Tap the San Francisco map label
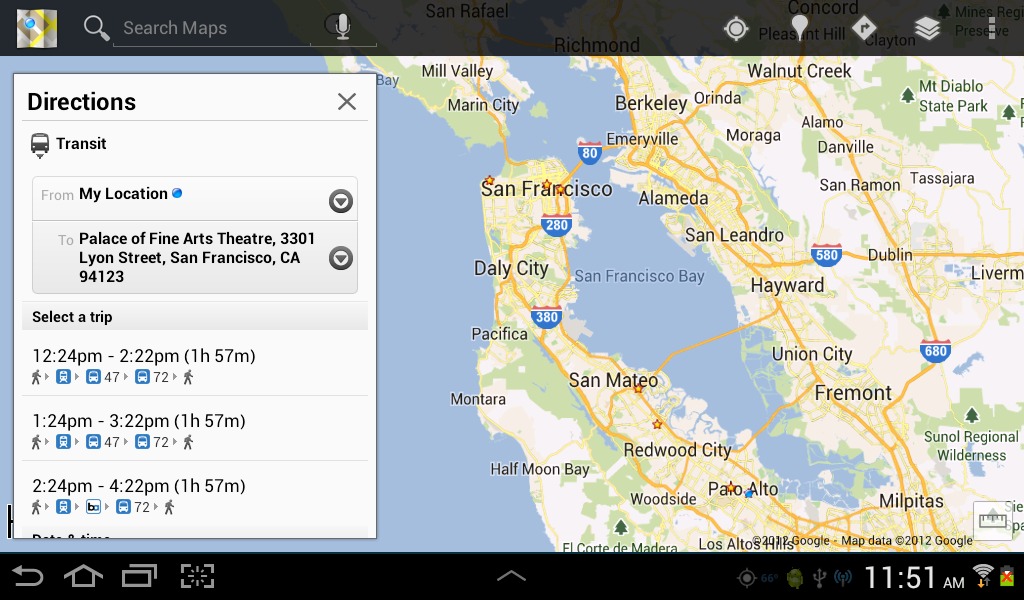This screenshot has width=1024, height=600. [x=546, y=189]
